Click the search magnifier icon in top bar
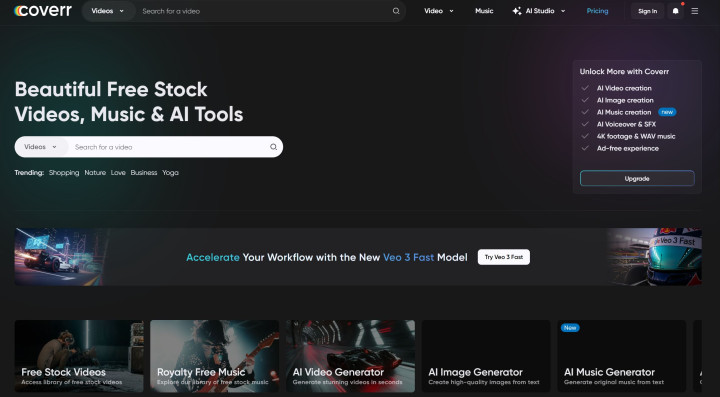The height and width of the screenshot is (397, 720). 396,11
